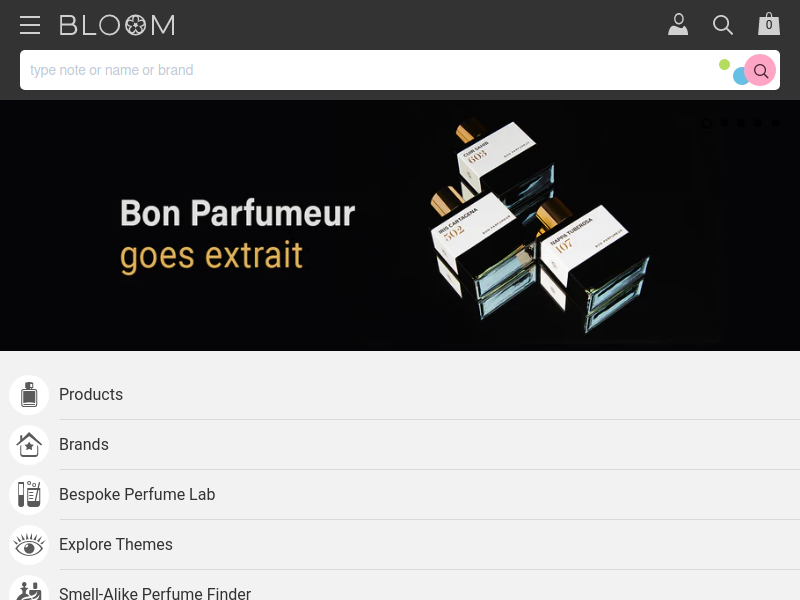Click the pink search submit button
The height and width of the screenshot is (600, 800).
(760, 70)
